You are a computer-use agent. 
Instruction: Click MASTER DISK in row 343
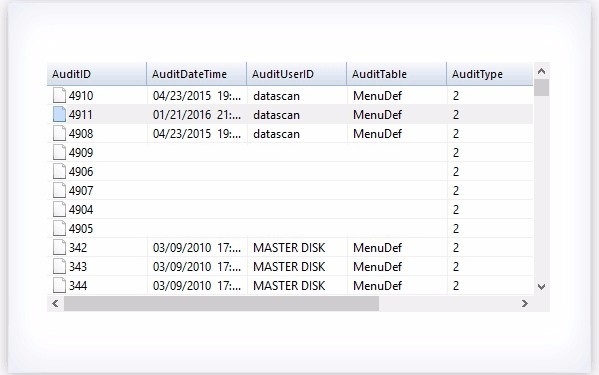pyautogui.click(x=289, y=267)
